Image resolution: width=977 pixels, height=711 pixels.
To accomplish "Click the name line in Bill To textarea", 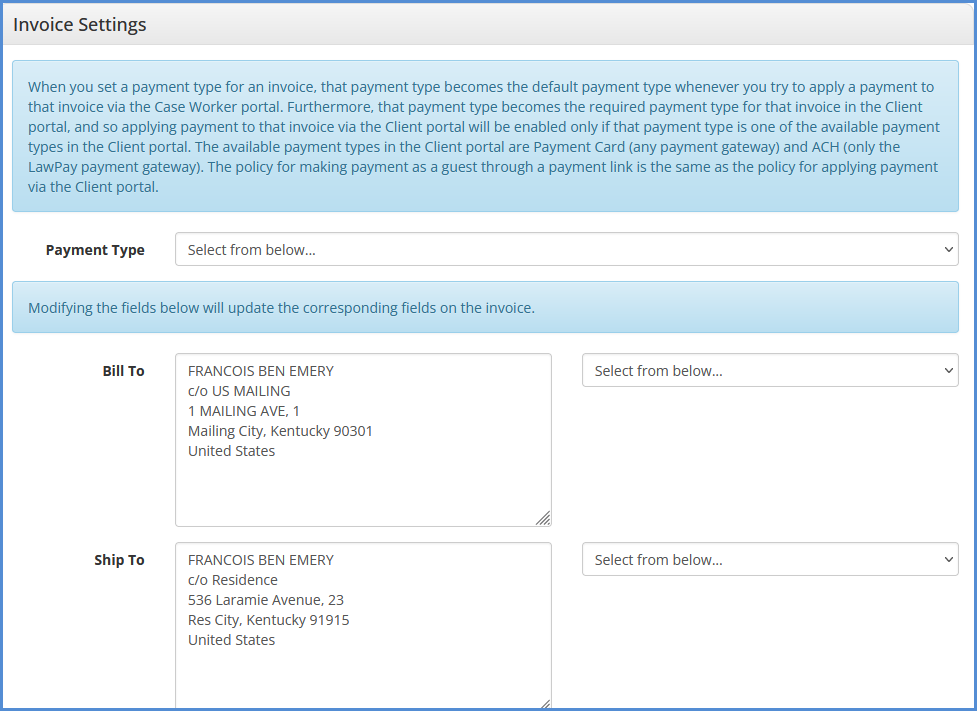I will click(x=260, y=371).
